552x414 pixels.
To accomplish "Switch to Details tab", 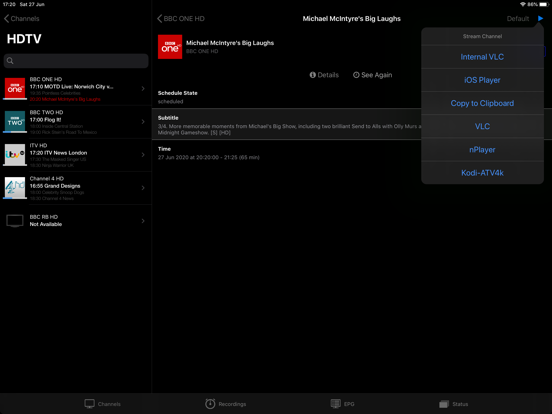I will 324,75.
